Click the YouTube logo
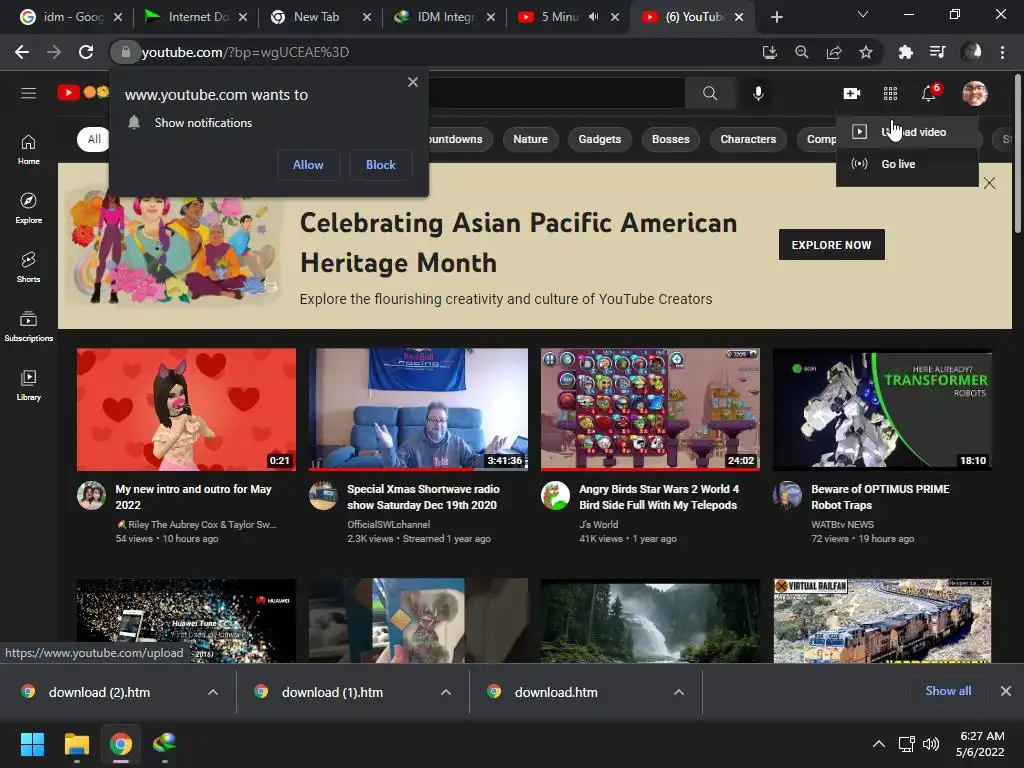Image resolution: width=1024 pixels, height=768 pixels. click(83, 93)
